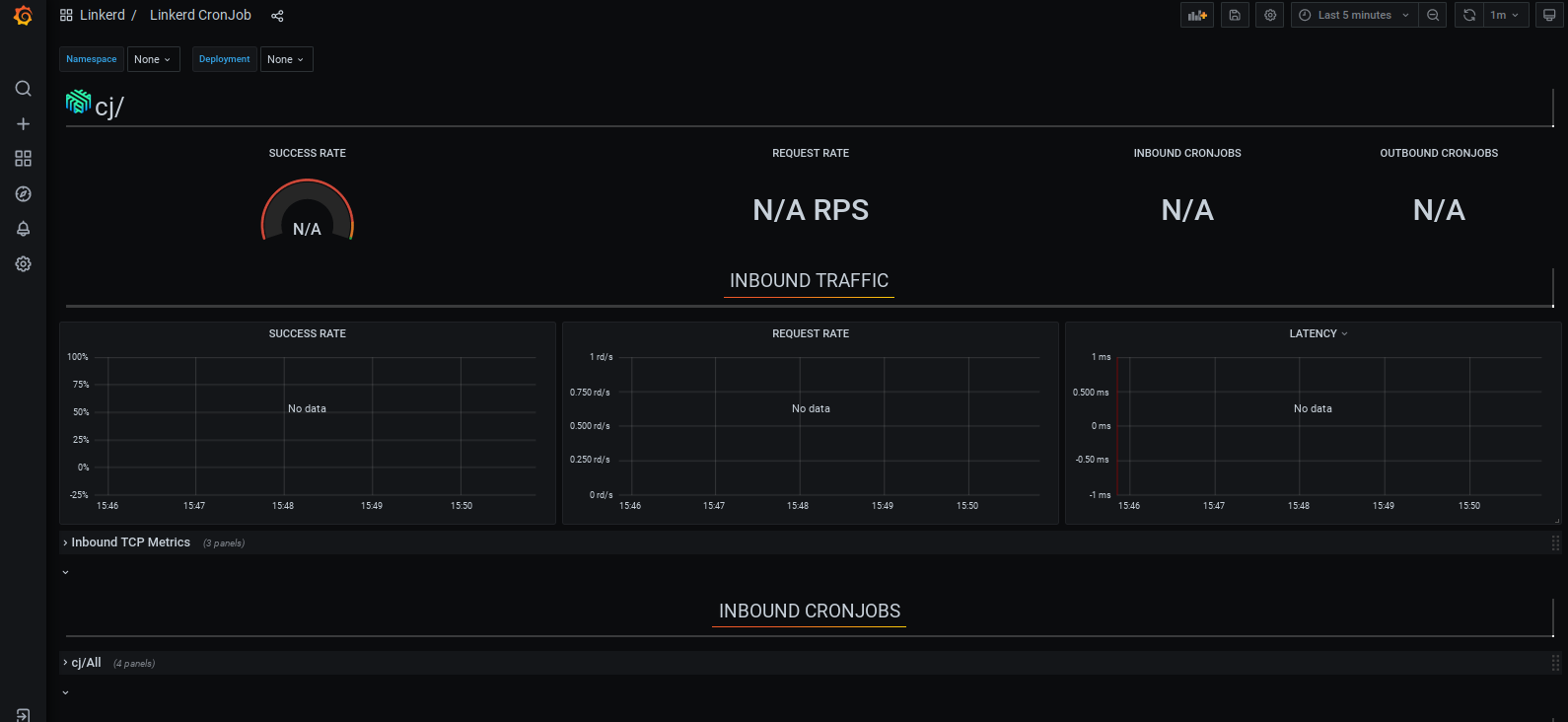Open the Last 5 minutes time picker
The image size is (1568, 722).
pos(1354,15)
